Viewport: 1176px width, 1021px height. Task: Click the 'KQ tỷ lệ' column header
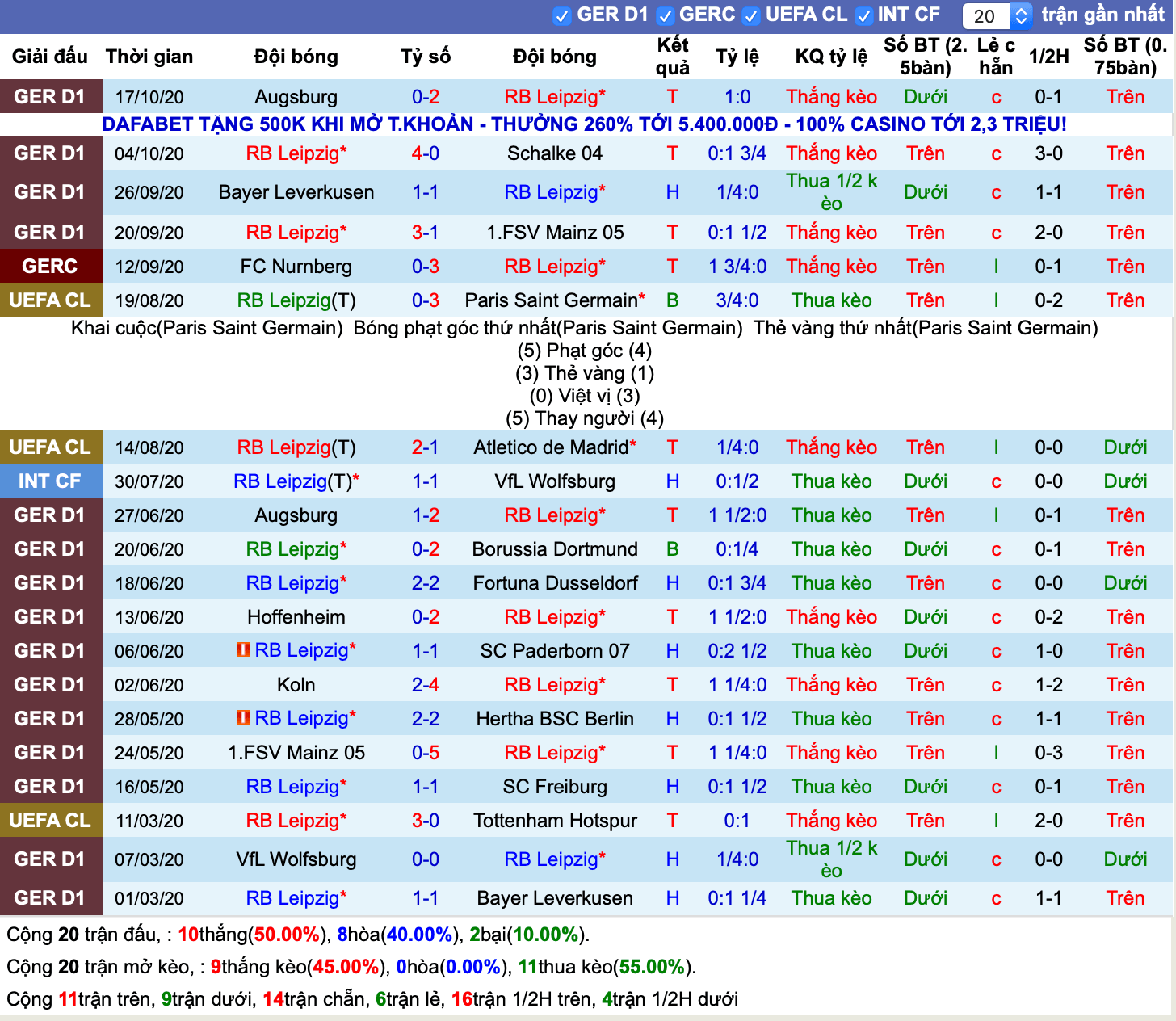(831, 57)
